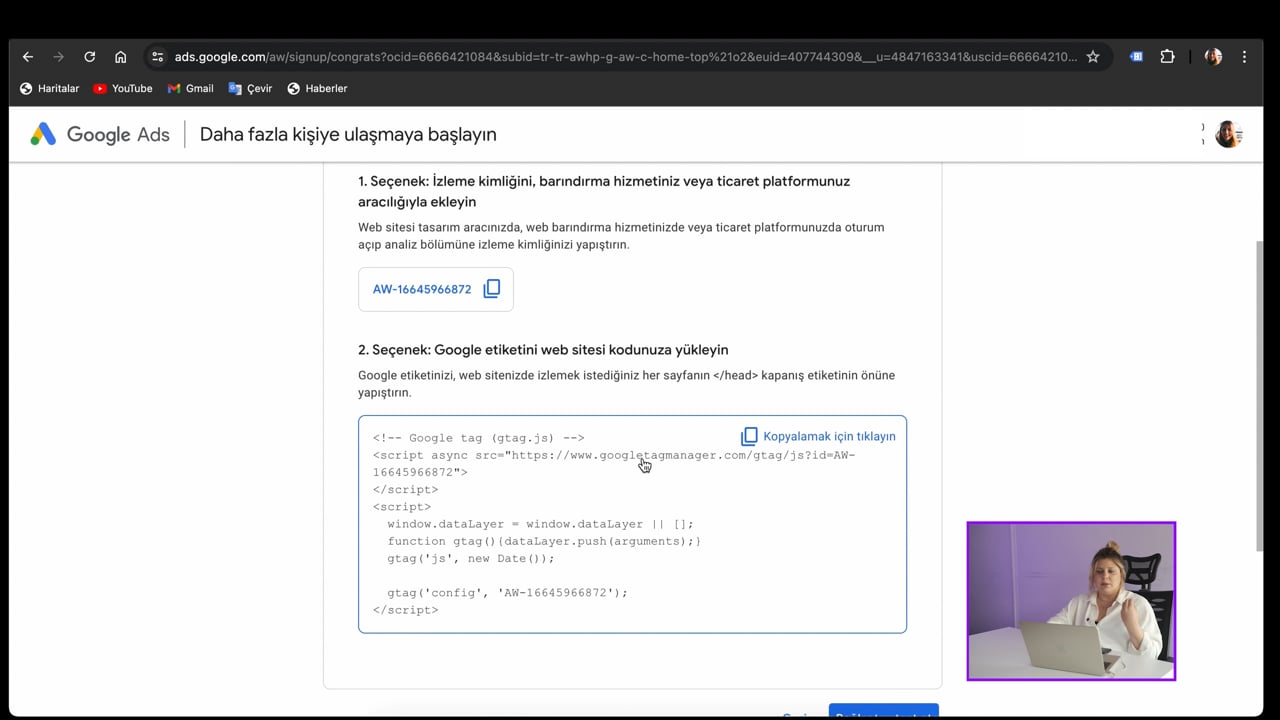
Task: Open the Chrome three-dot menu
Action: pos(1244,57)
